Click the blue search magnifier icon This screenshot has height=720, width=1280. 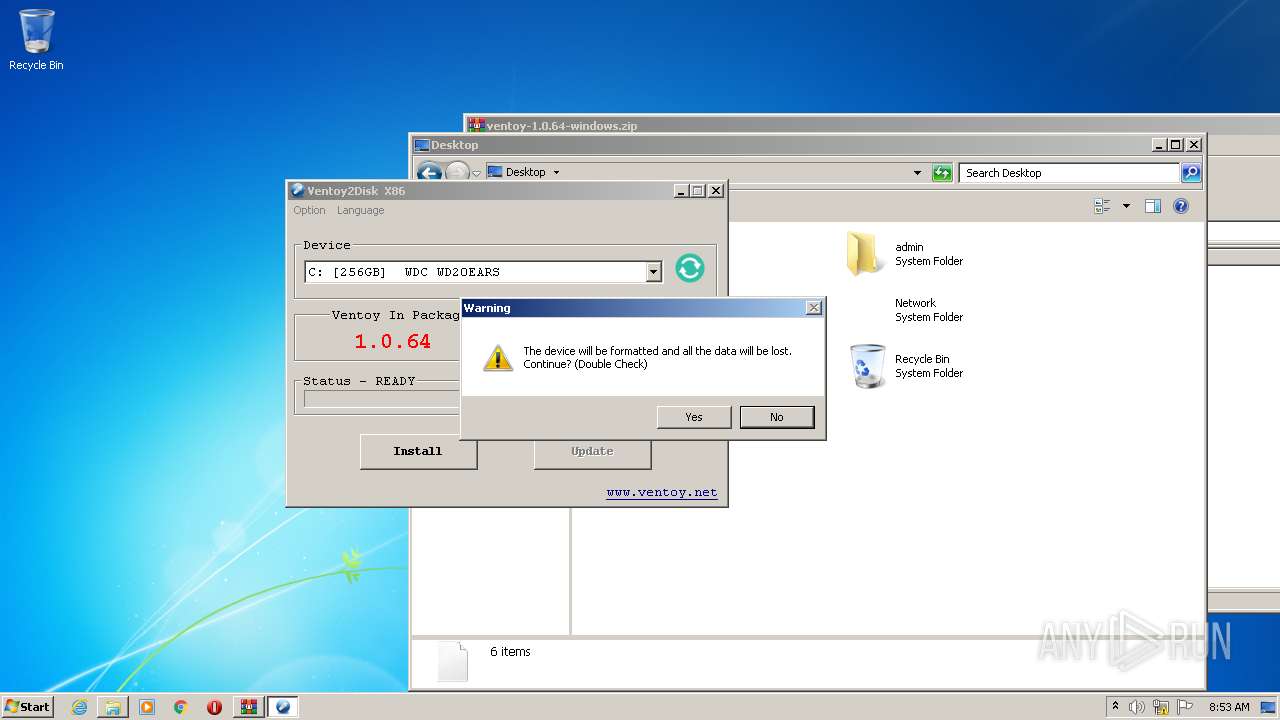click(x=1190, y=173)
